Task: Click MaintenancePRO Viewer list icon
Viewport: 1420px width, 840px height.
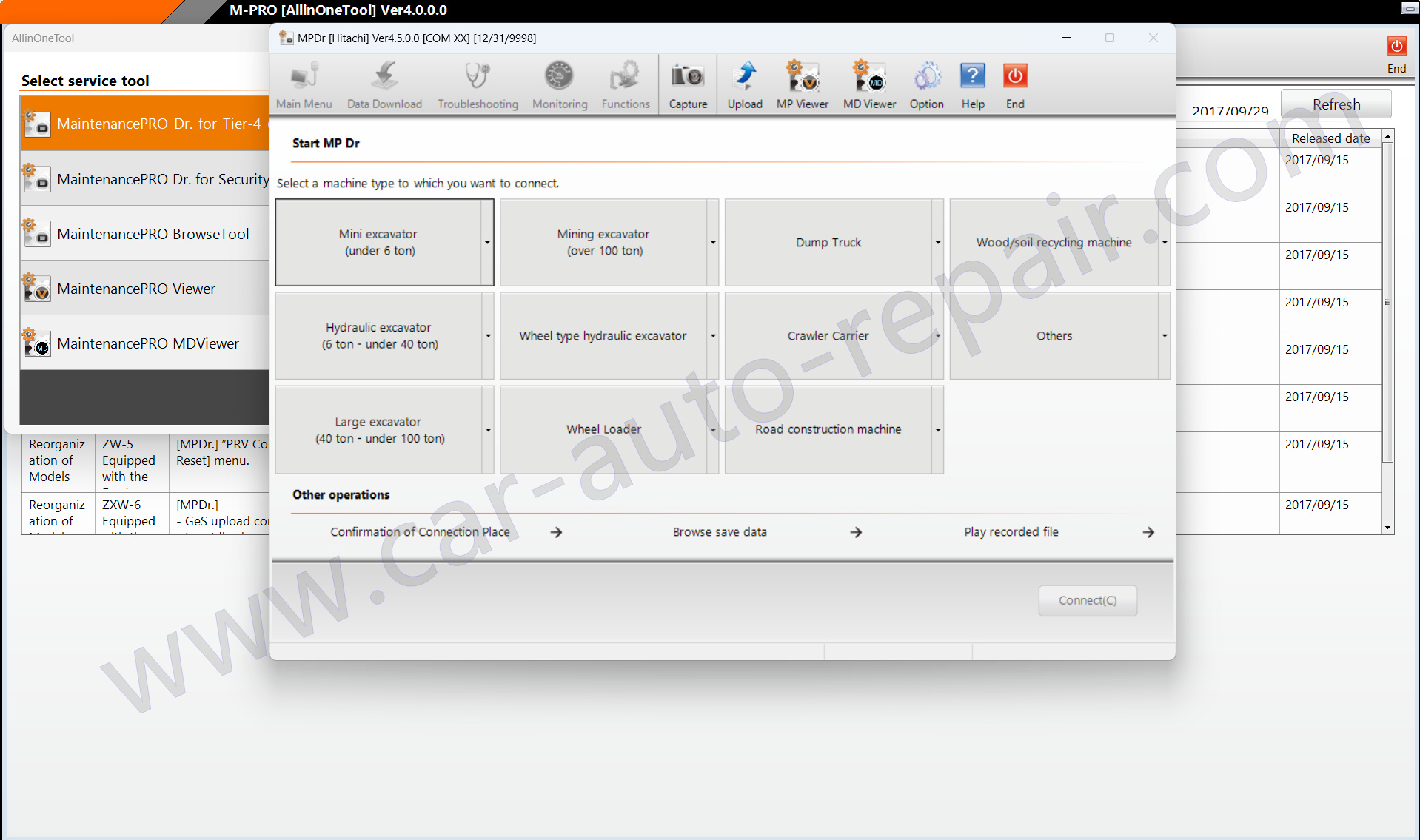Action: point(36,287)
